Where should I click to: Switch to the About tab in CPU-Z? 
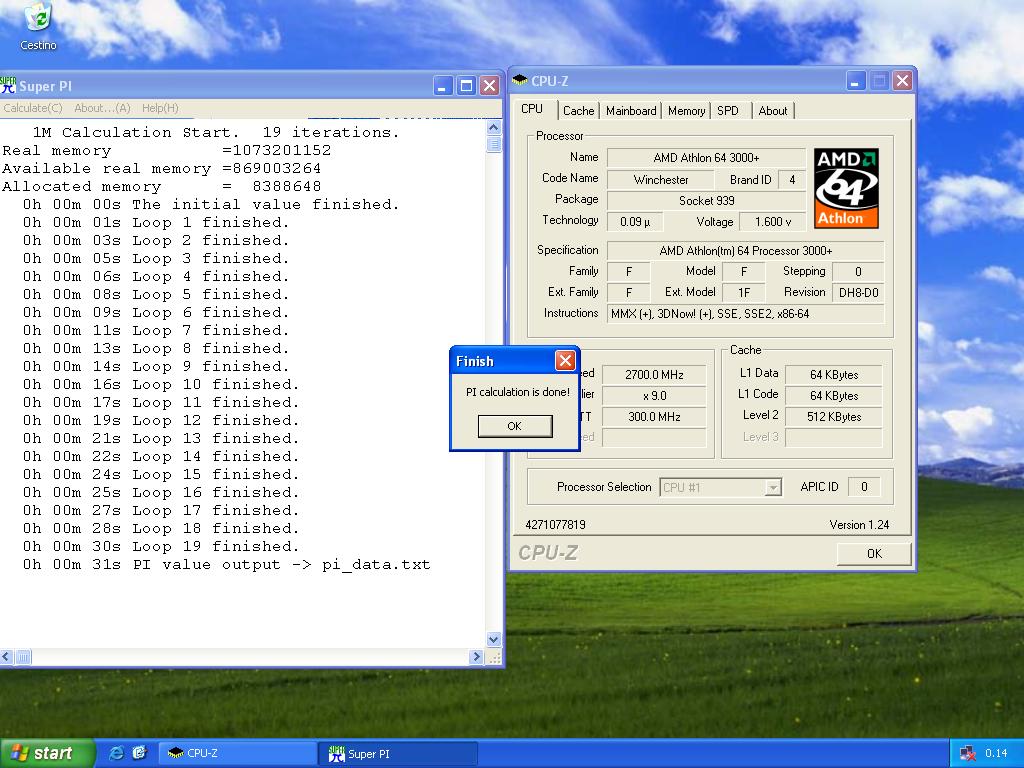(x=773, y=110)
